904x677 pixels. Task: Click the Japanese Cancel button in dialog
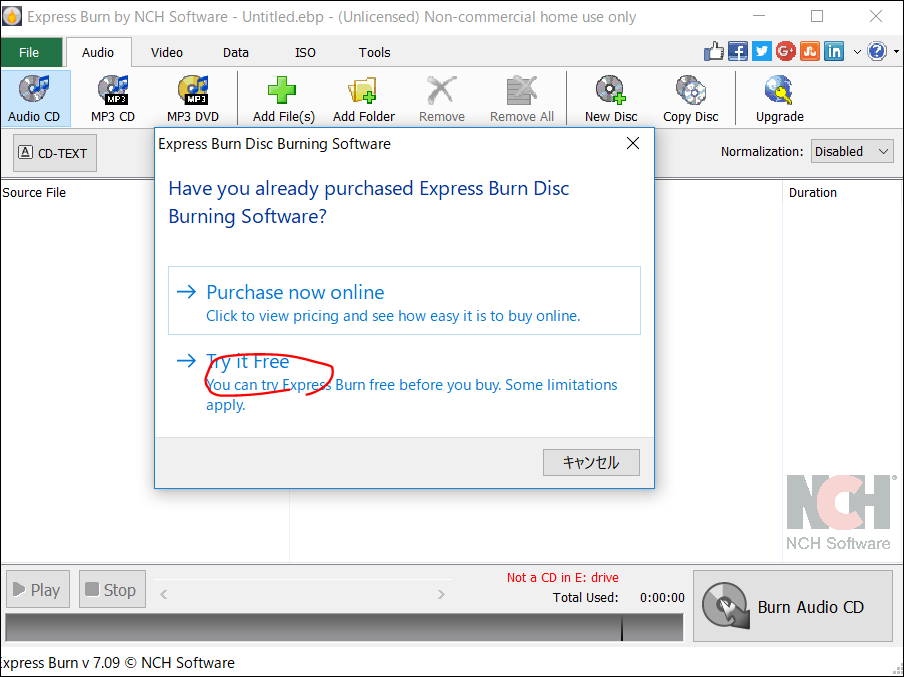[x=591, y=462]
